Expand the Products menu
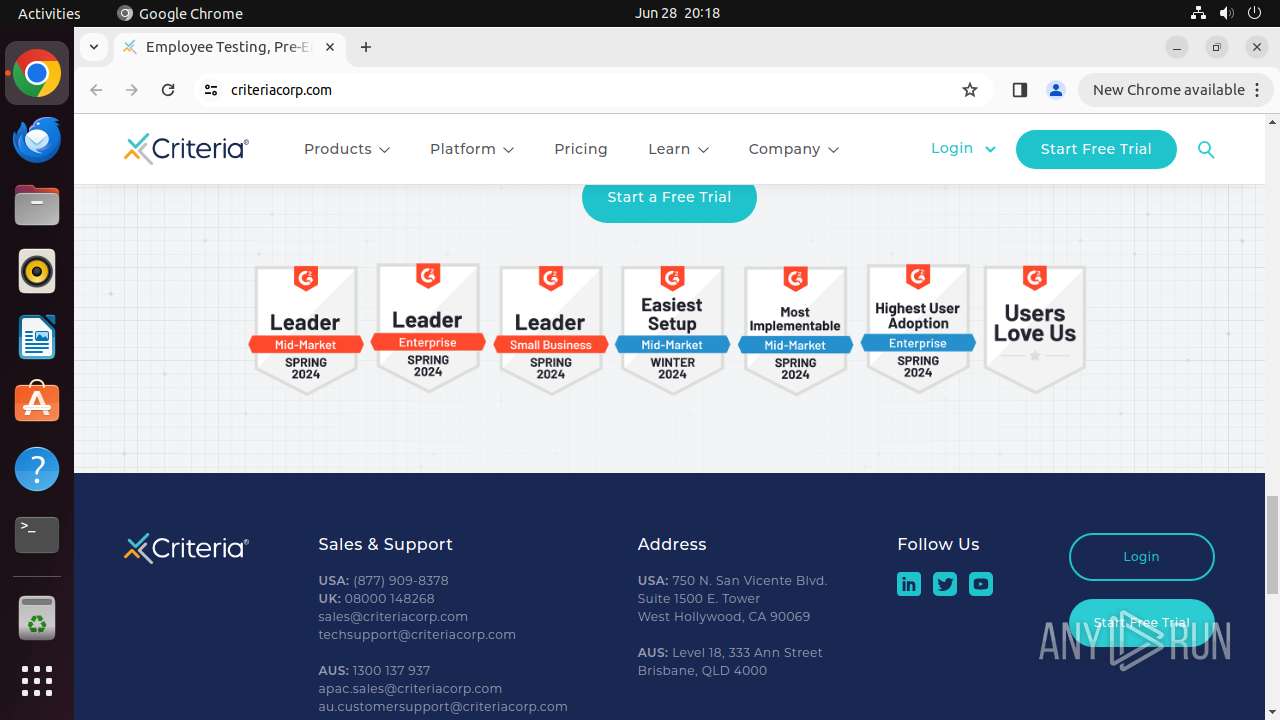Screen dimensions: 1280x720 coord(346,149)
